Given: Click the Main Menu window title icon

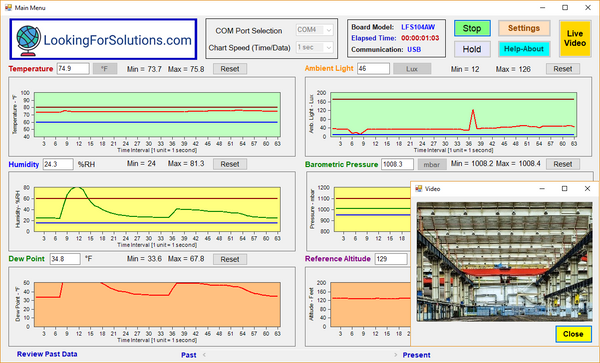Looking at the screenshot, I should point(8,8).
